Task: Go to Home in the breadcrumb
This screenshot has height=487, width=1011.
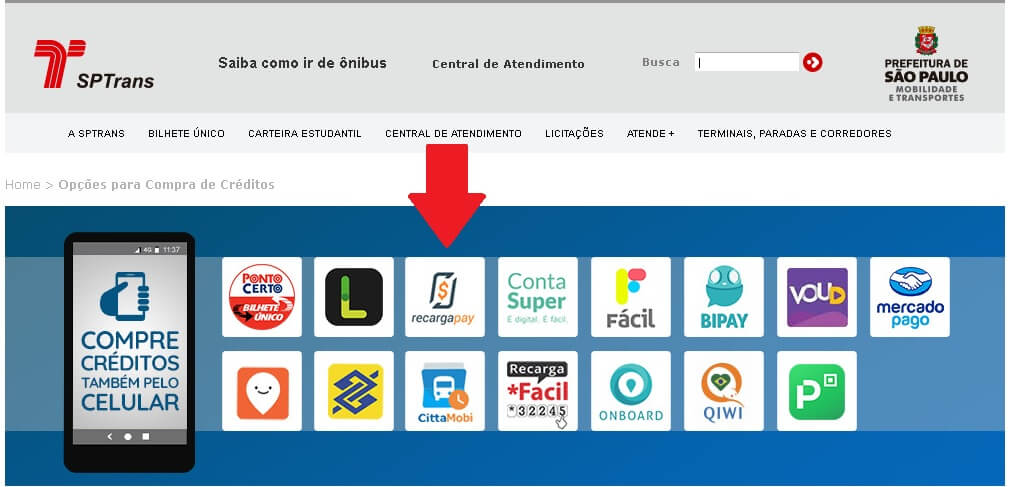Action: (x=23, y=184)
